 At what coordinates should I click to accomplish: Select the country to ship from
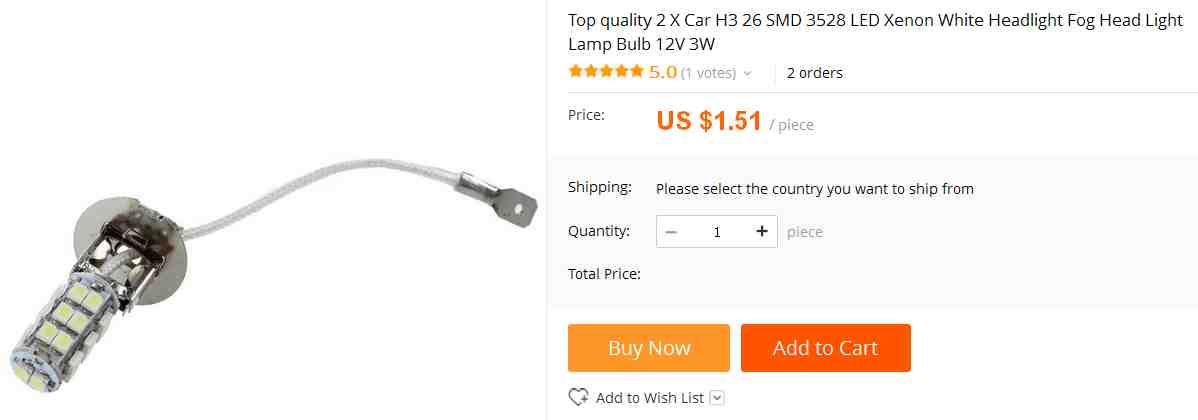[x=814, y=189]
